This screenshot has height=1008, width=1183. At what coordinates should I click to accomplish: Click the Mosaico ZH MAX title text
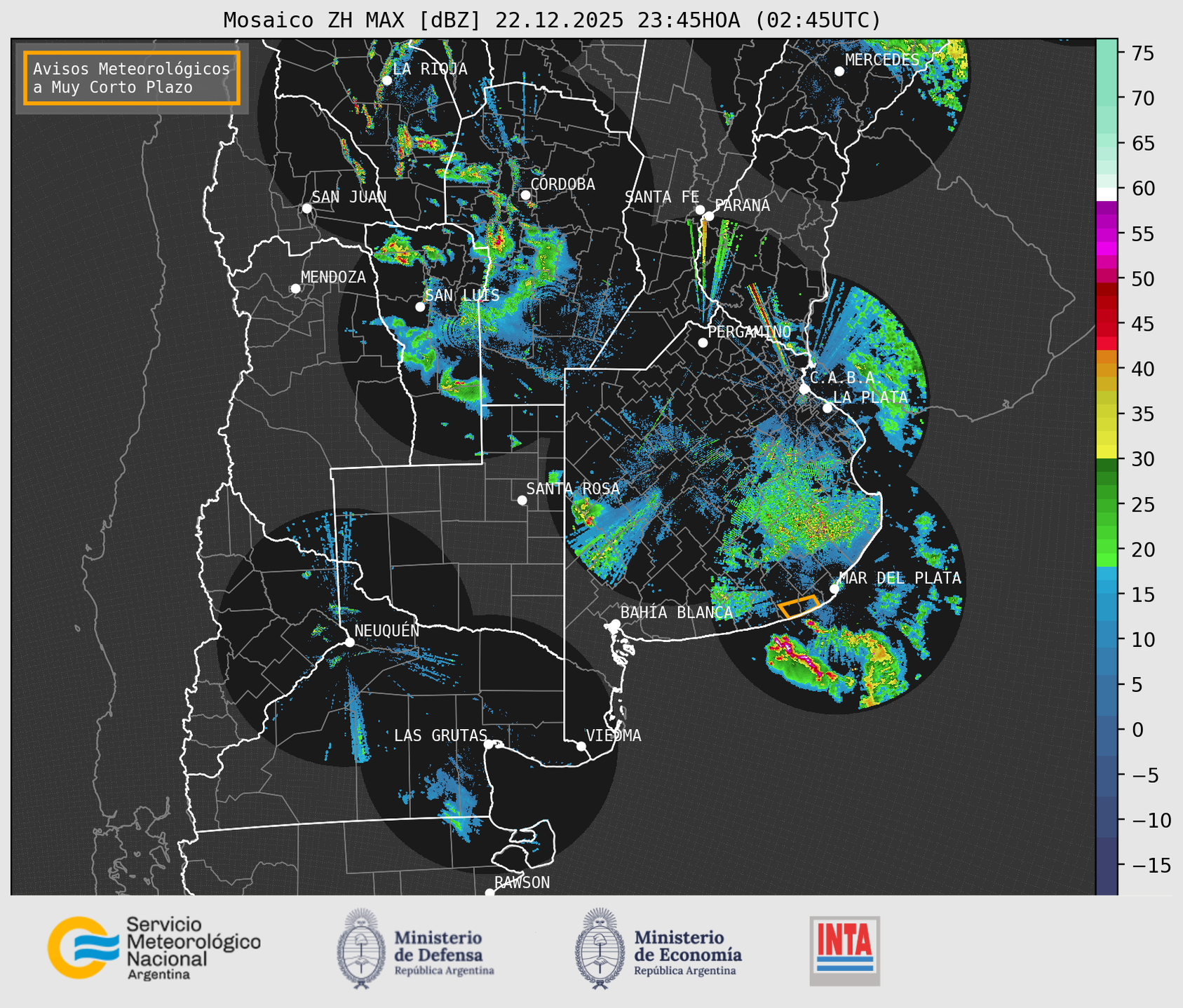coord(552,20)
